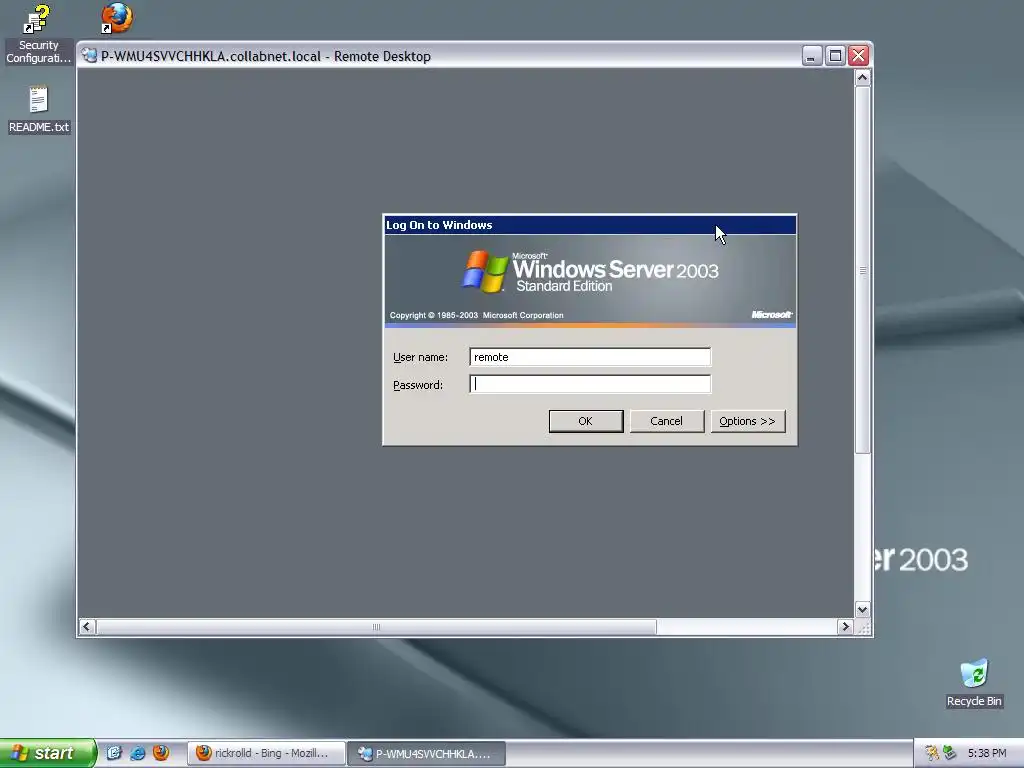Minimize the Remote Desktop window
1024x768 pixels.
coord(812,56)
